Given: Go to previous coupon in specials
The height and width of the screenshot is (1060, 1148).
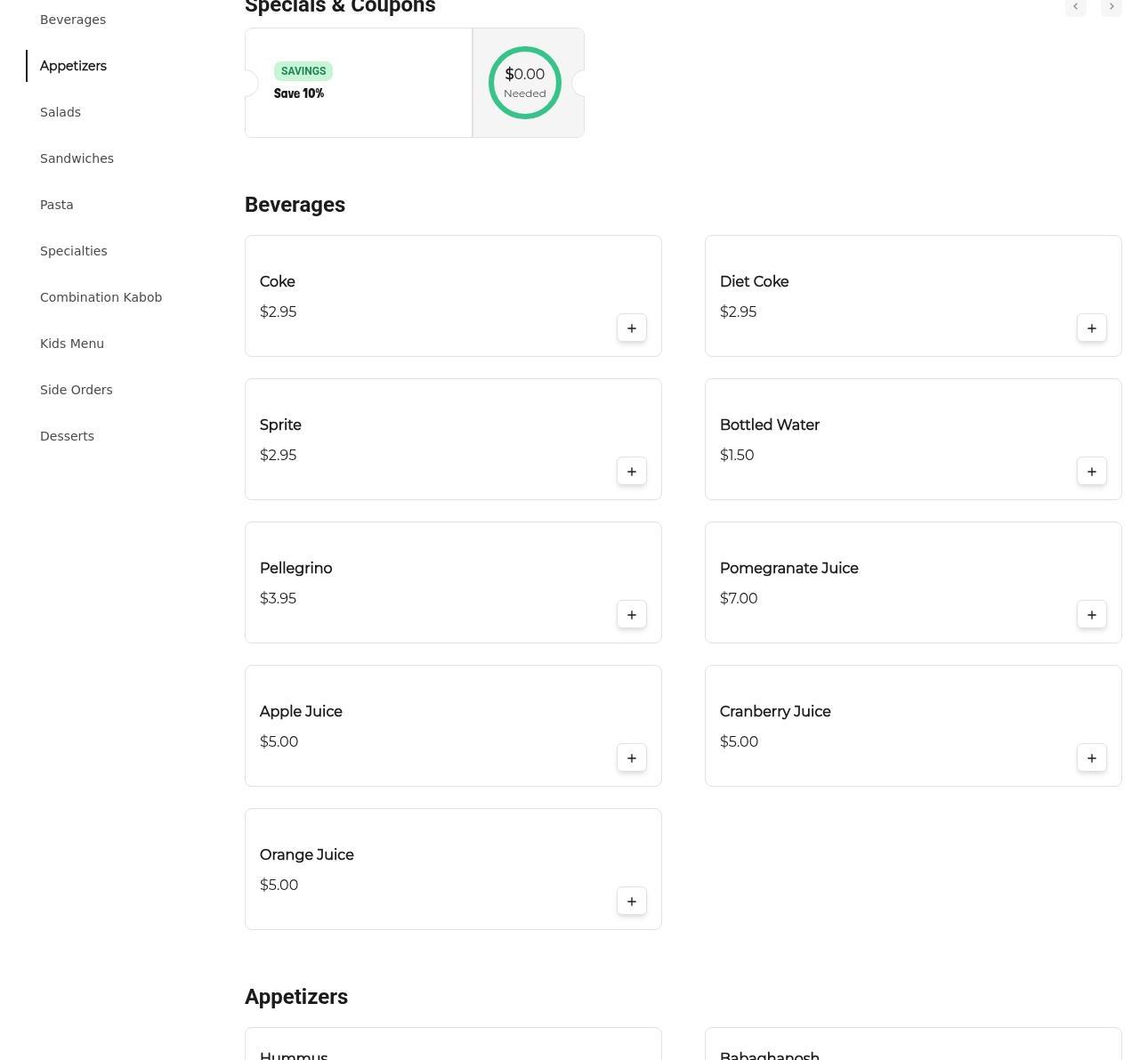Looking at the screenshot, I should pos(1075,7).
